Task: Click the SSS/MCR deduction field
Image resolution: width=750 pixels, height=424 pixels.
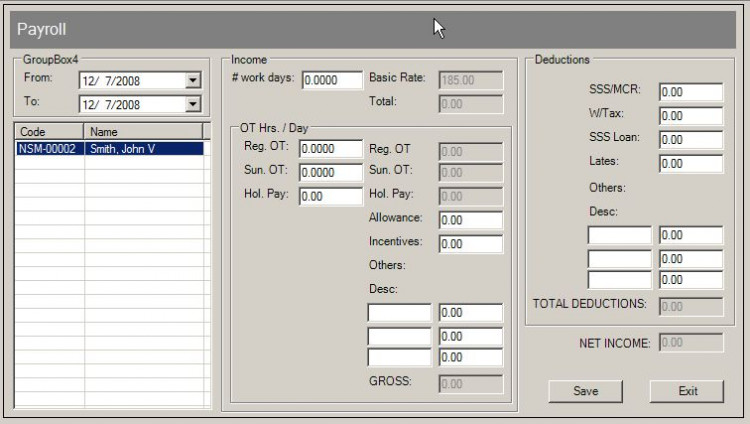Action: tap(690, 92)
